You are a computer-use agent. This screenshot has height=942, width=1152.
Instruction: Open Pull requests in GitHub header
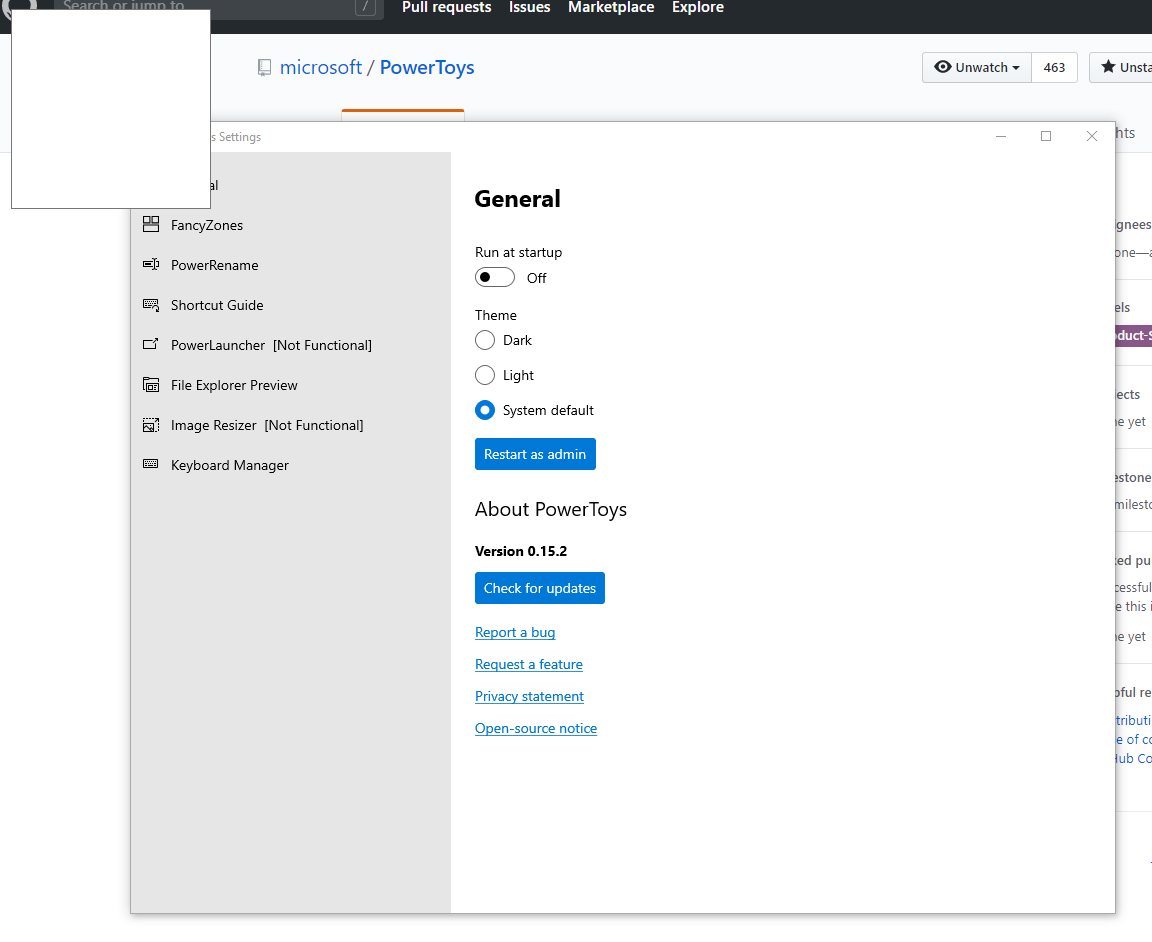pos(447,7)
